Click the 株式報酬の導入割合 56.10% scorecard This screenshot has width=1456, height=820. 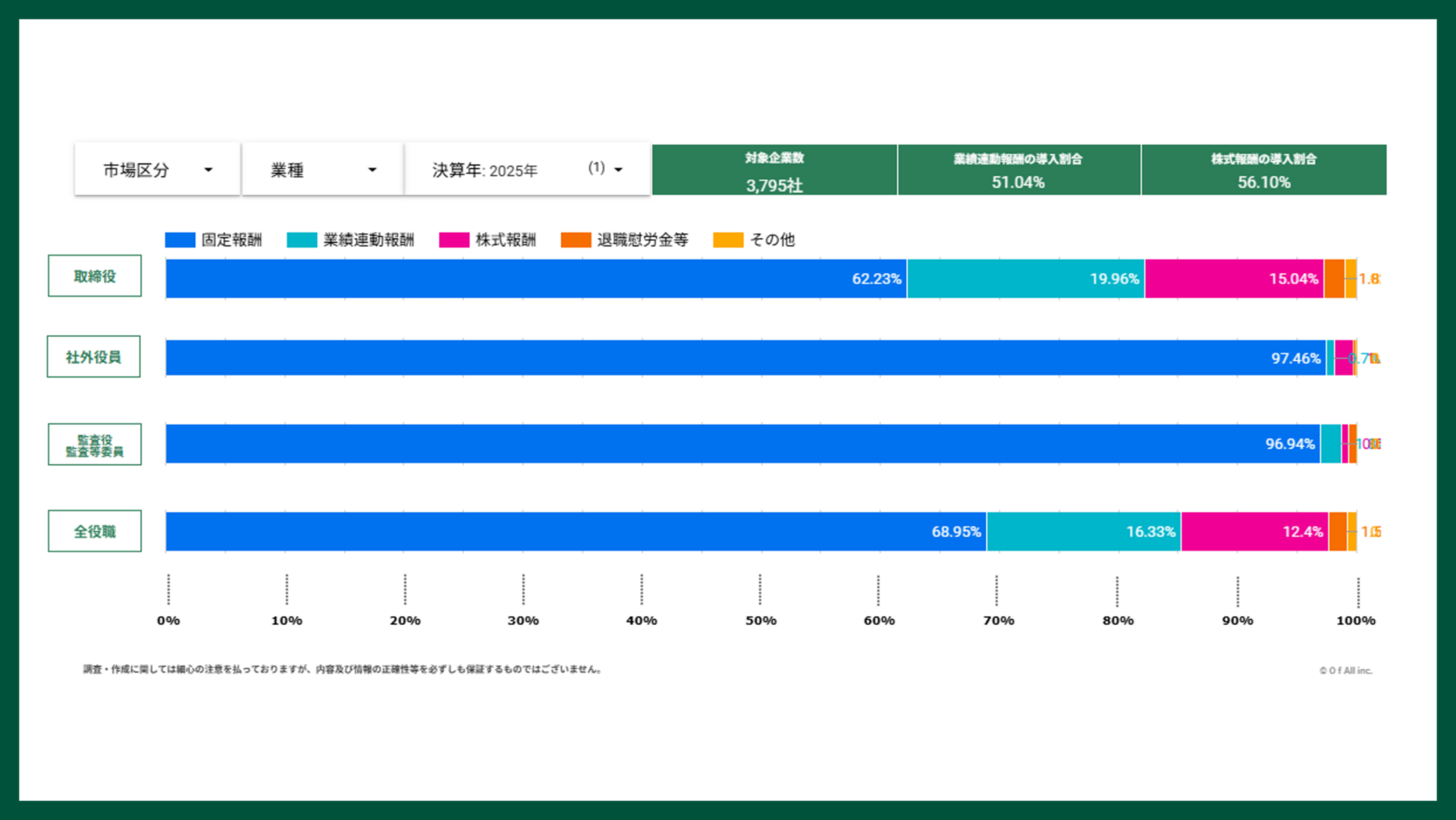point(1263,171)
